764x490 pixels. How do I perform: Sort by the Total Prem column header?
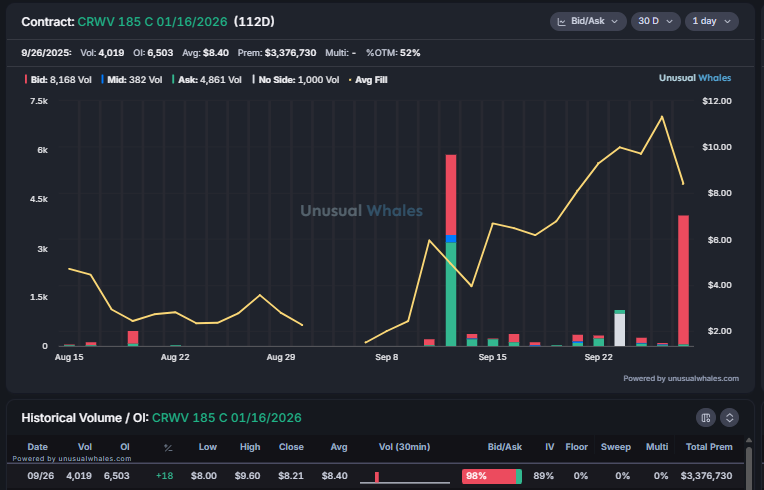(x=707, y=447)
